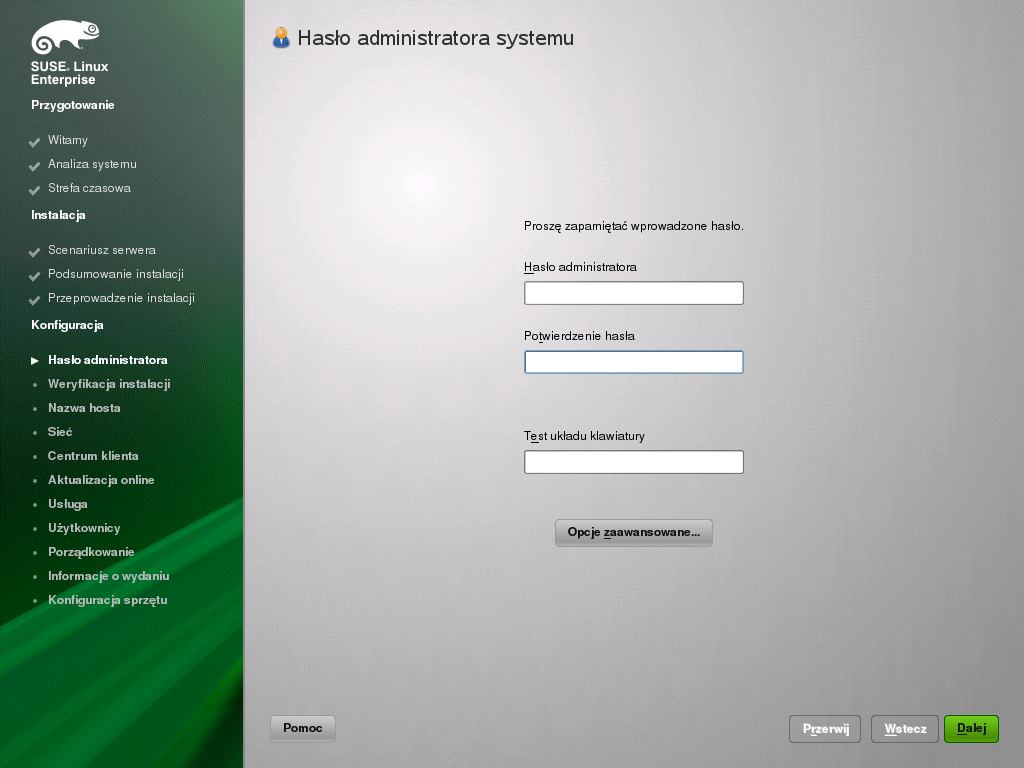Select Analiza systemu step in sidebar
The height and width of the screenshot is (768, 1024).
(x=92, y=165)
